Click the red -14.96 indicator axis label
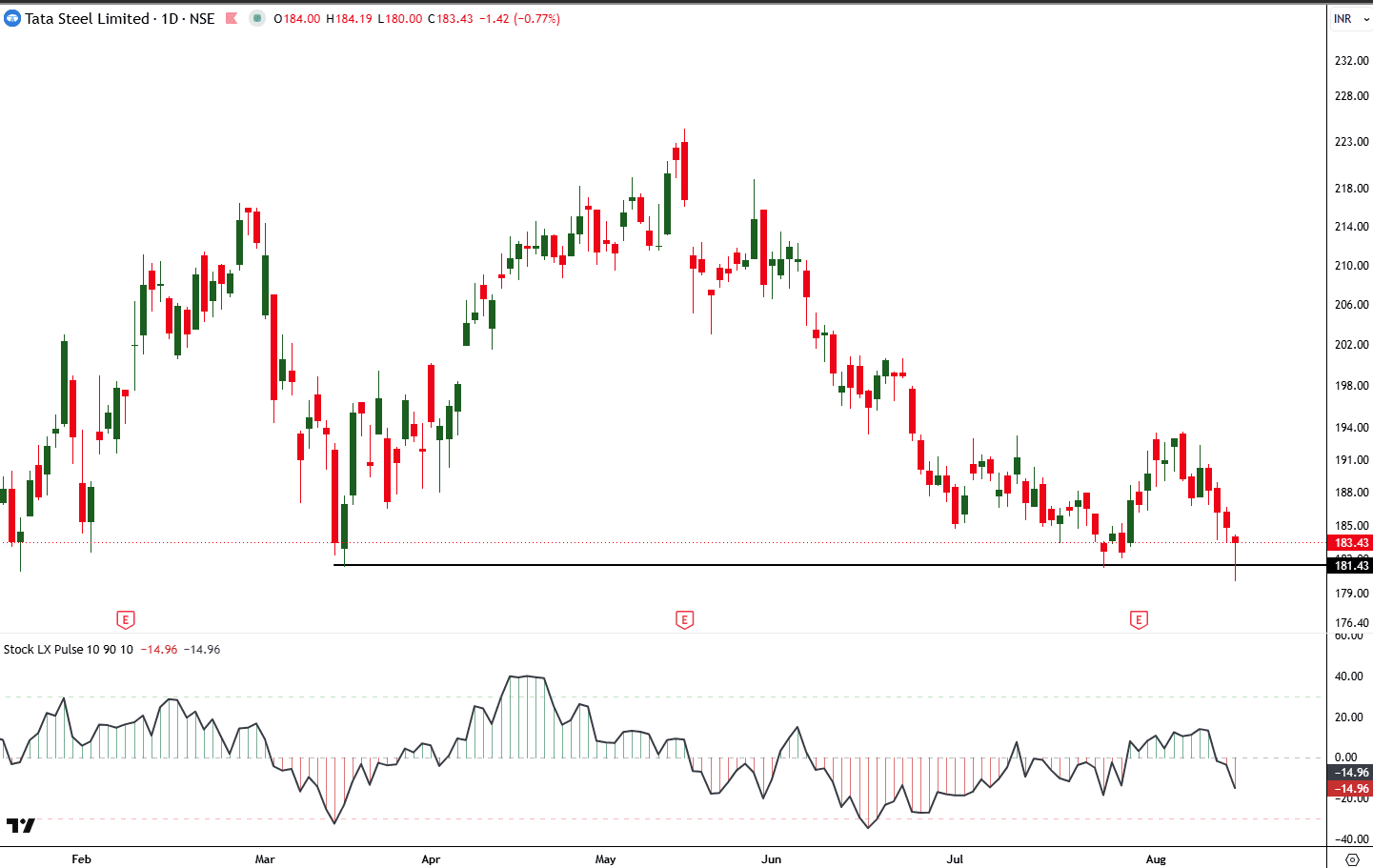This screenshot has height=868, width=1373. 1350,789
